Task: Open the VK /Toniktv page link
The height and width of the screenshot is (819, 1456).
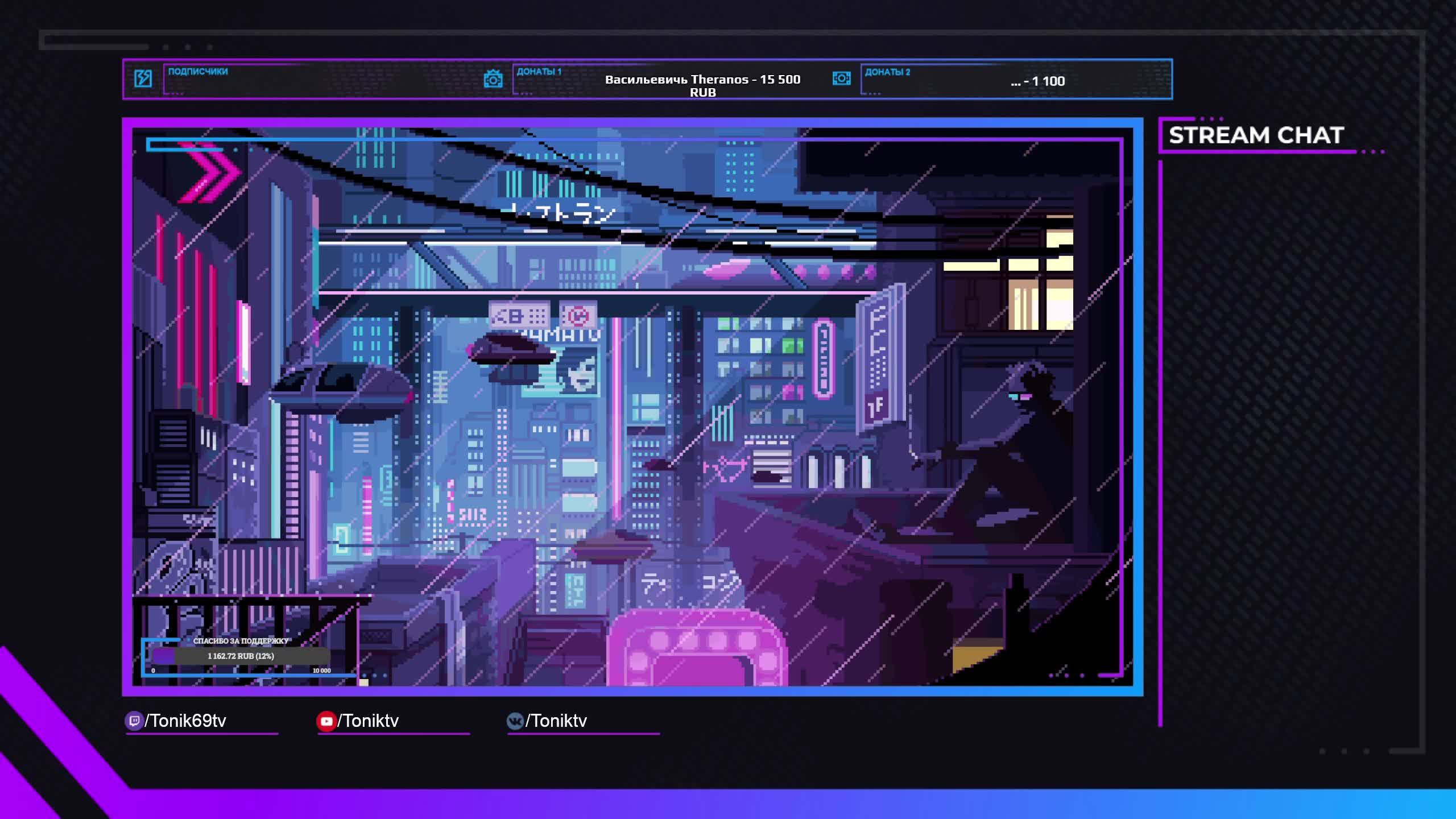Action: [556, 721]
